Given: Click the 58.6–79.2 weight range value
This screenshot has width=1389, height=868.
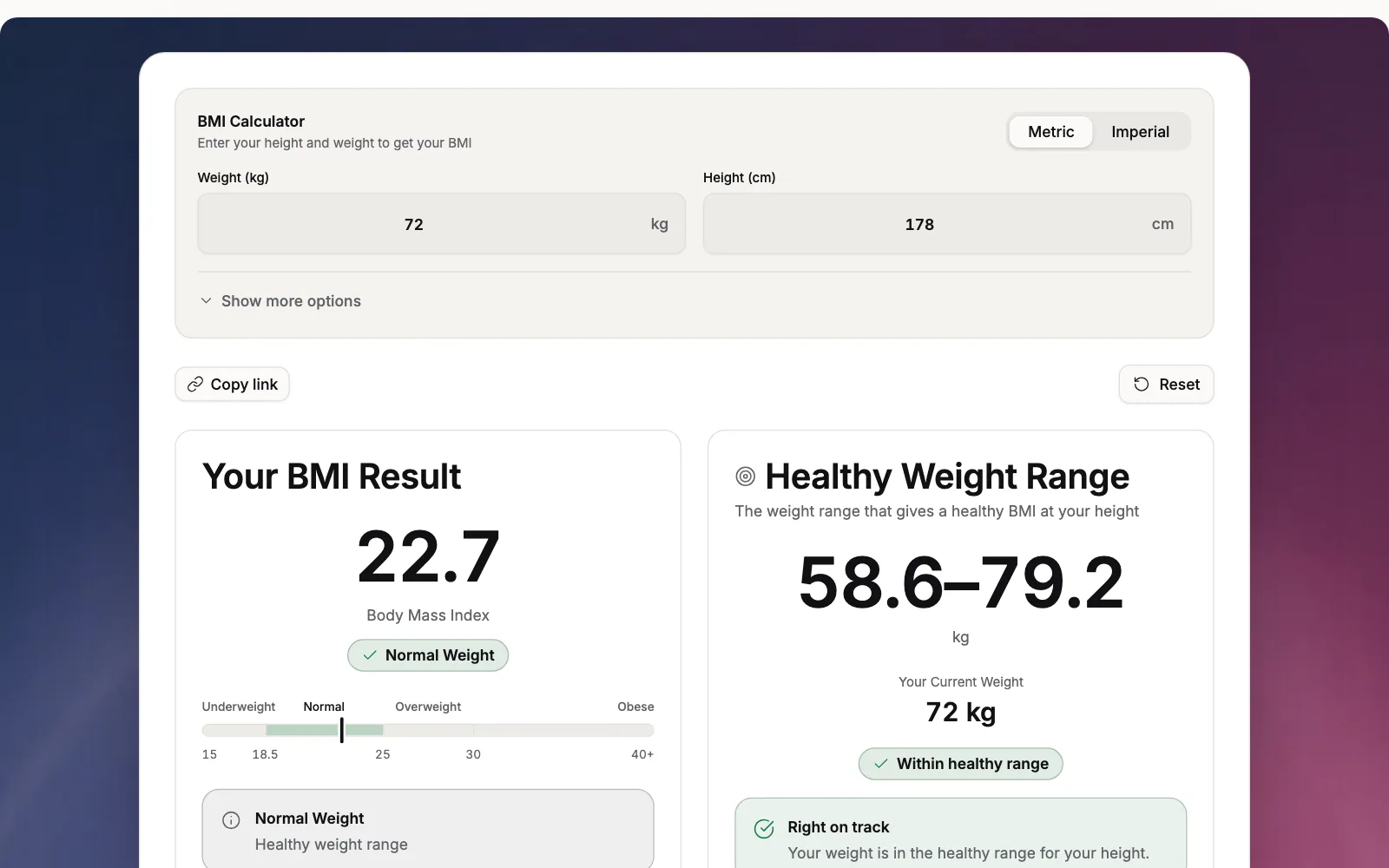Looking at the screenshot, I should pyautogui.click(x=960, y=582).
